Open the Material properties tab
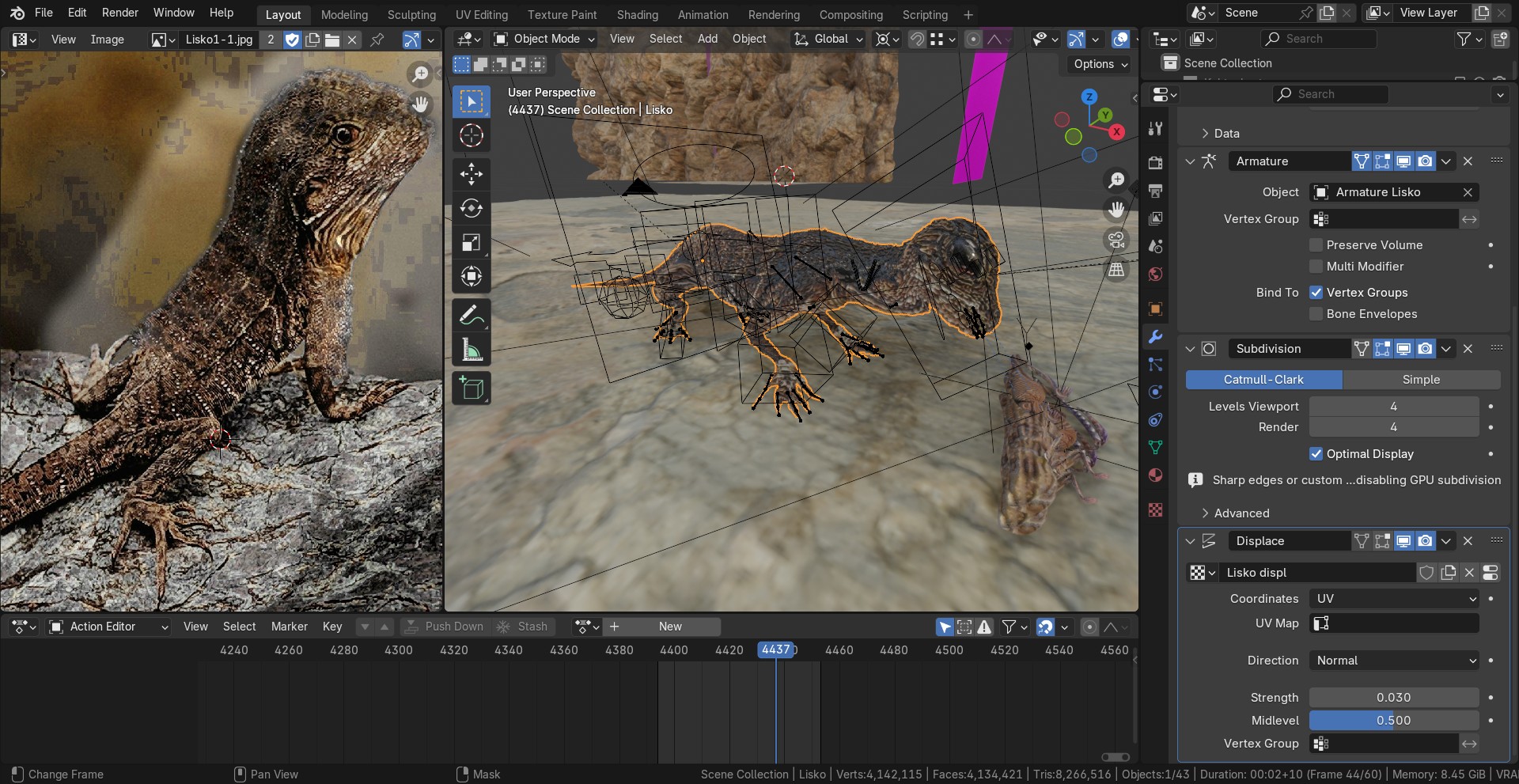 [1155, 475]
